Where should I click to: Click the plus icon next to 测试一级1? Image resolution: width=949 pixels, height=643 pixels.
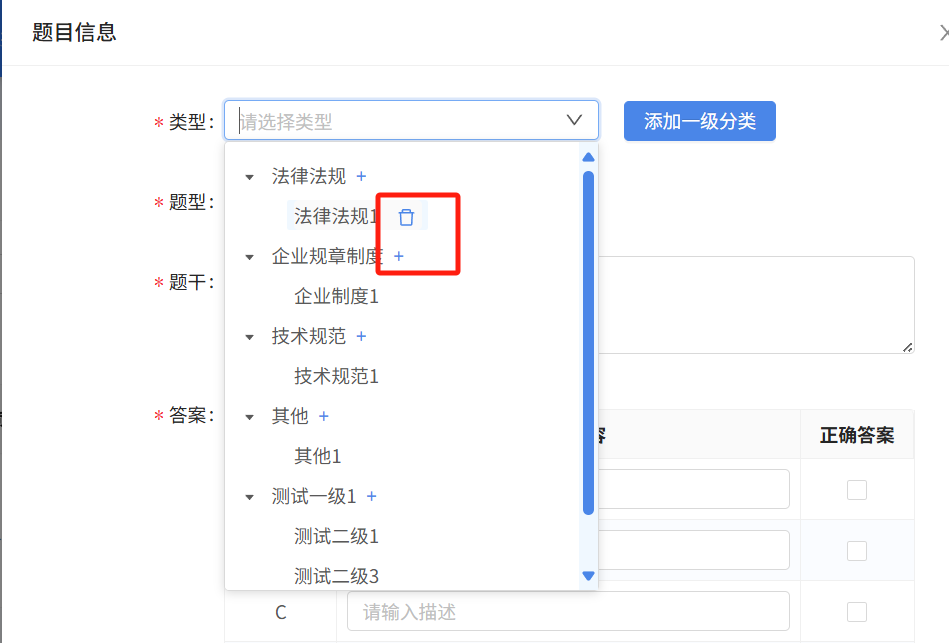[x=372, y=497]
